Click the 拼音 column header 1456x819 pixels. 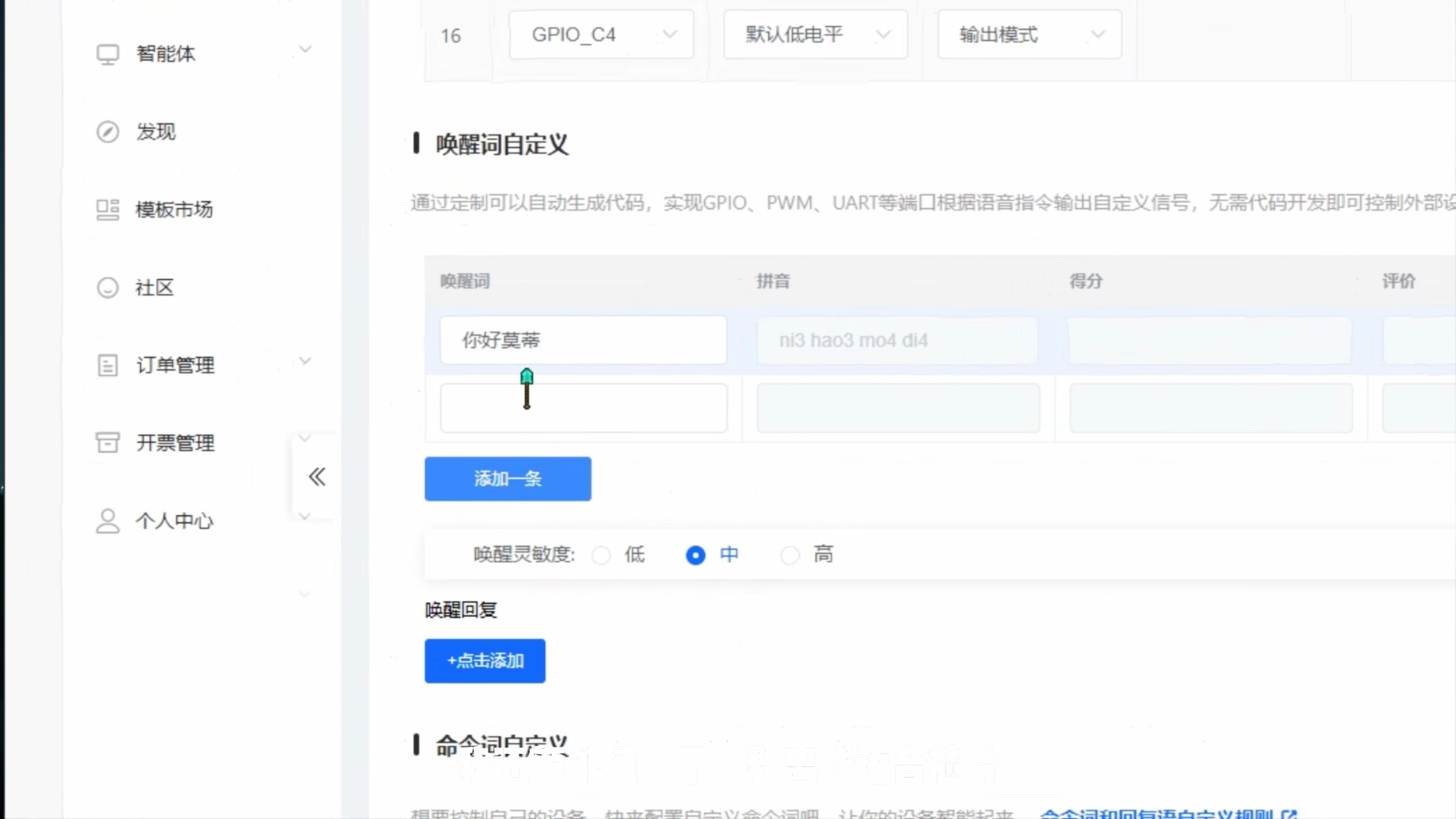pos(773,281)
